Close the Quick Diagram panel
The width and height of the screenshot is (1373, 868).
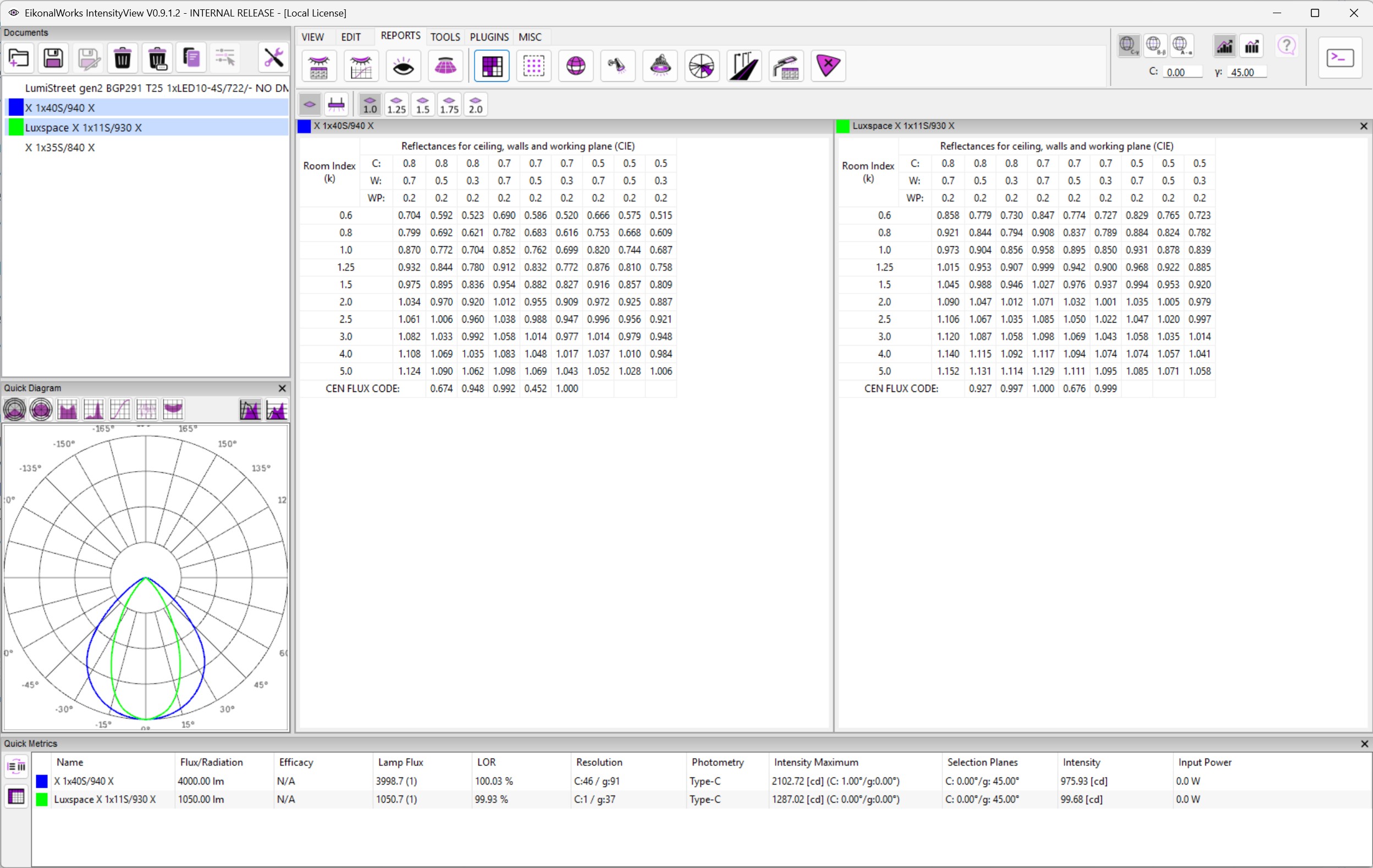tap(282, 389)
